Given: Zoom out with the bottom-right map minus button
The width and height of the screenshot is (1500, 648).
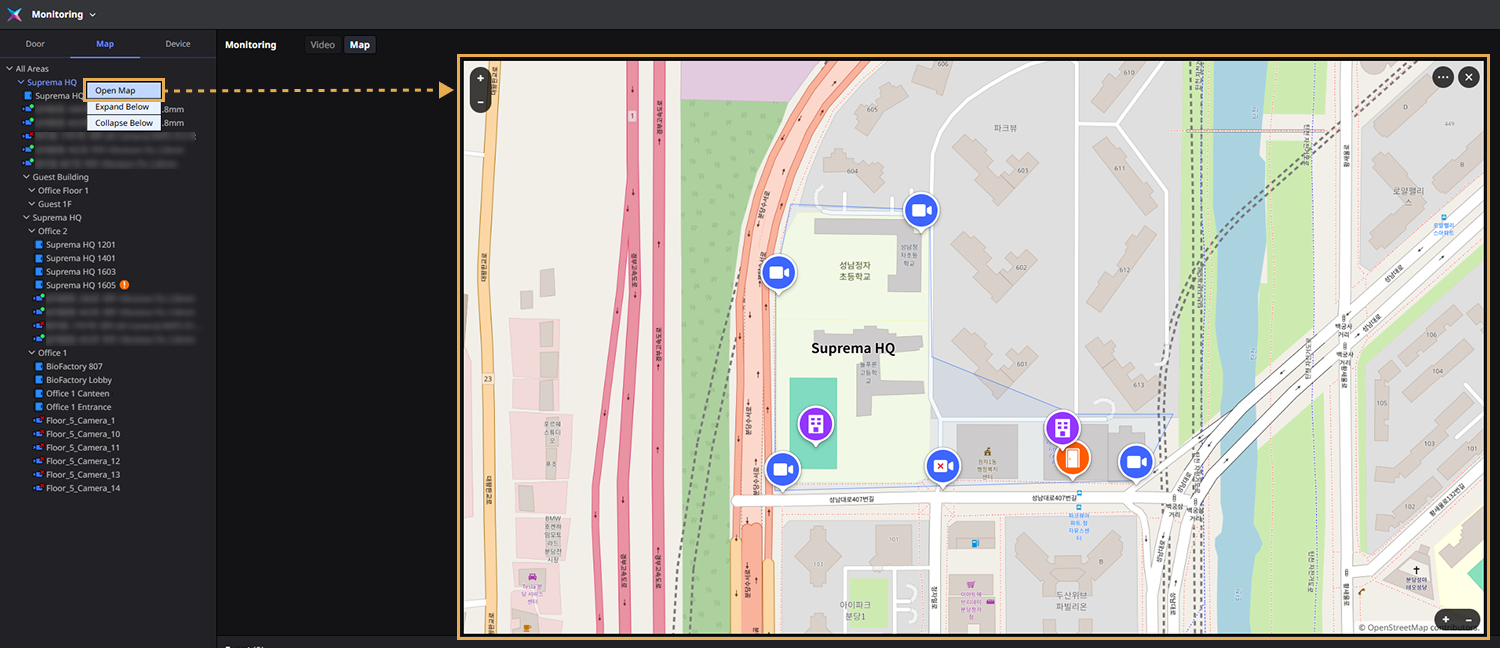Looking at the screenshot, I should [x=1468, y=620].
